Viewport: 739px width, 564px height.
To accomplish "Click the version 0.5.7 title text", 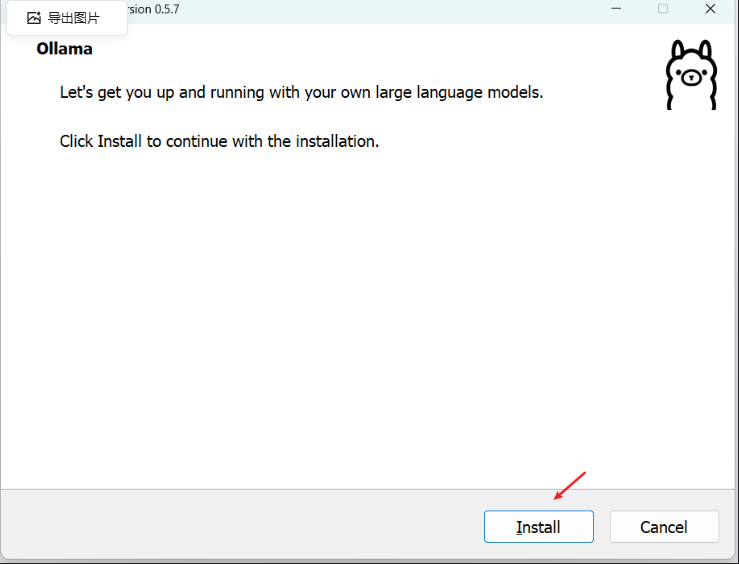I will [153, 9].
